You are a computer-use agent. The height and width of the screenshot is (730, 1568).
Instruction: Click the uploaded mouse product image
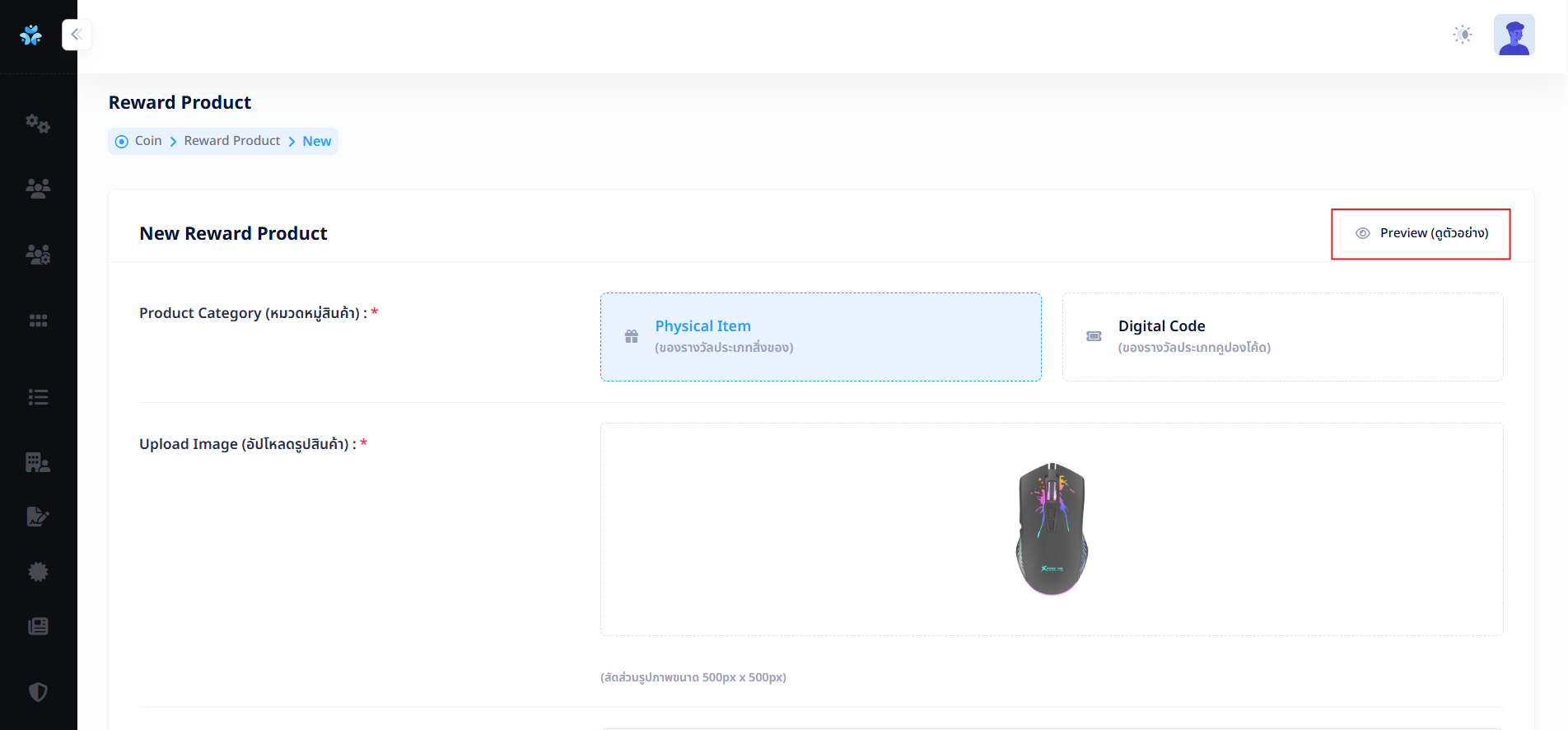pyautogui.click(x=1052, y=528)
